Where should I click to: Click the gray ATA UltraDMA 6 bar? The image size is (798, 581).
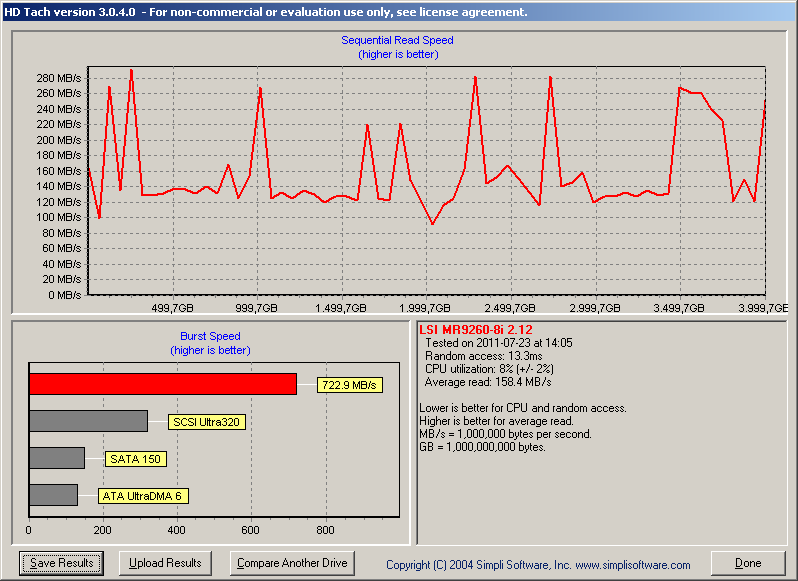click(53, 495)
